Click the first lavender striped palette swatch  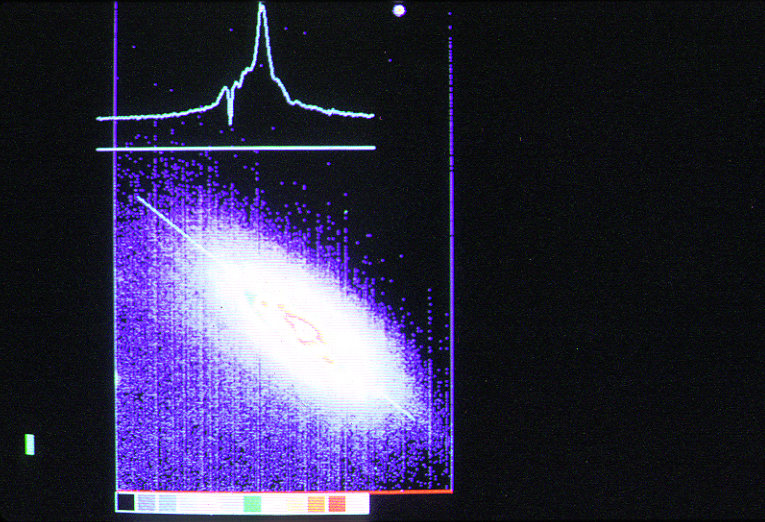[147, 503]
